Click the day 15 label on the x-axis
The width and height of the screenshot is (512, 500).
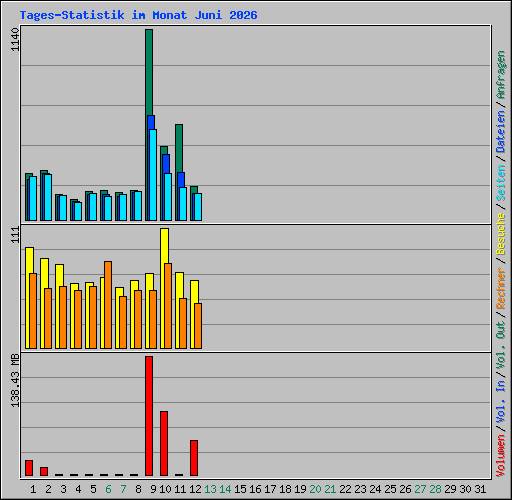point(240,489)
